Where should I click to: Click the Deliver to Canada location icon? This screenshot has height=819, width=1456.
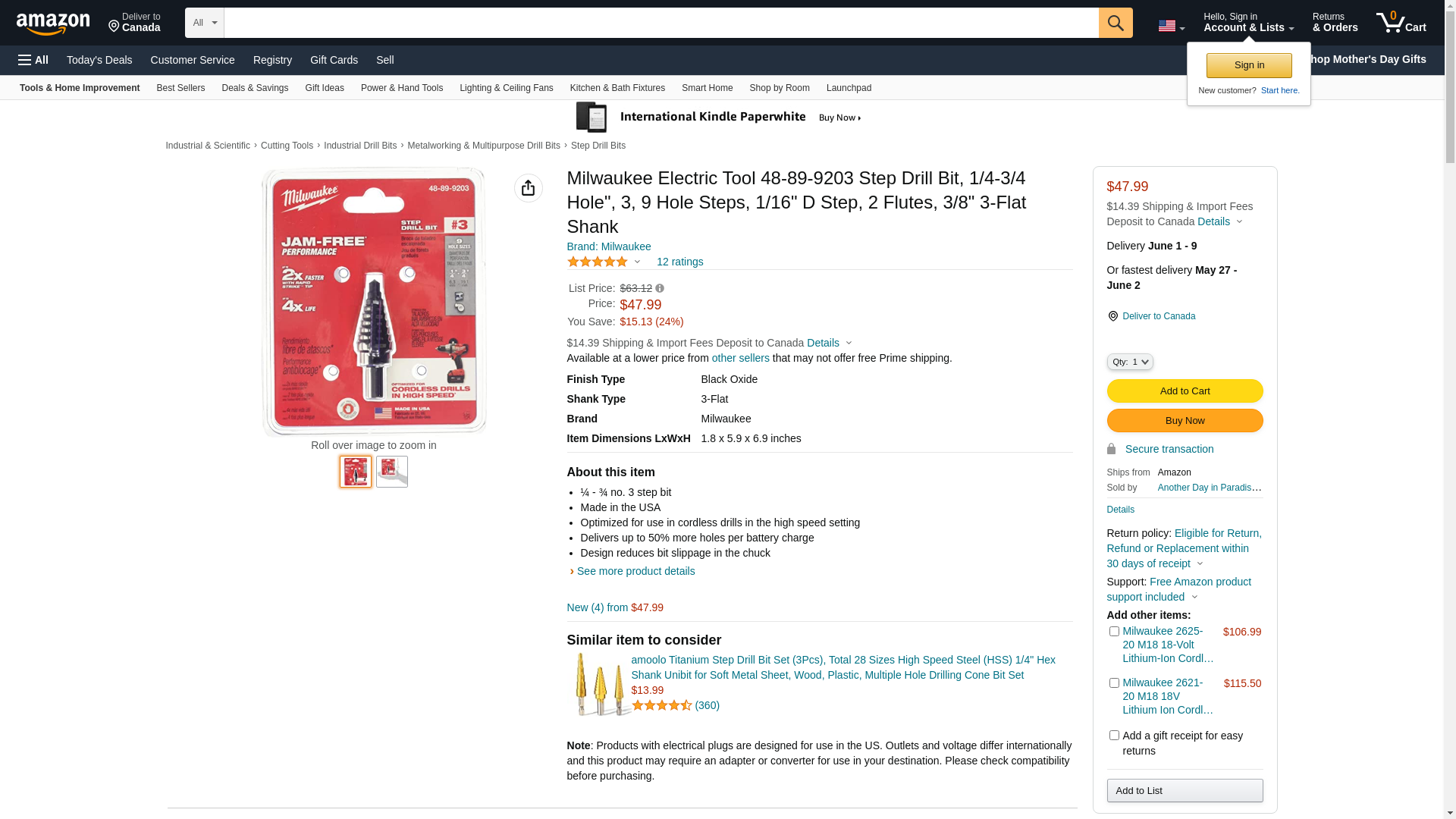tap(1112, 316)
